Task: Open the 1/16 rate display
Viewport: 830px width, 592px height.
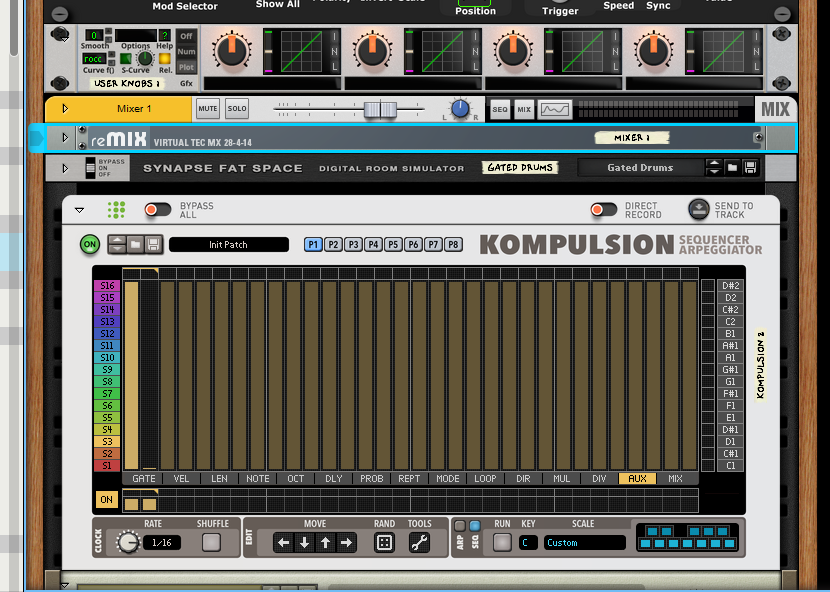Action: click(x=161, y=543)
